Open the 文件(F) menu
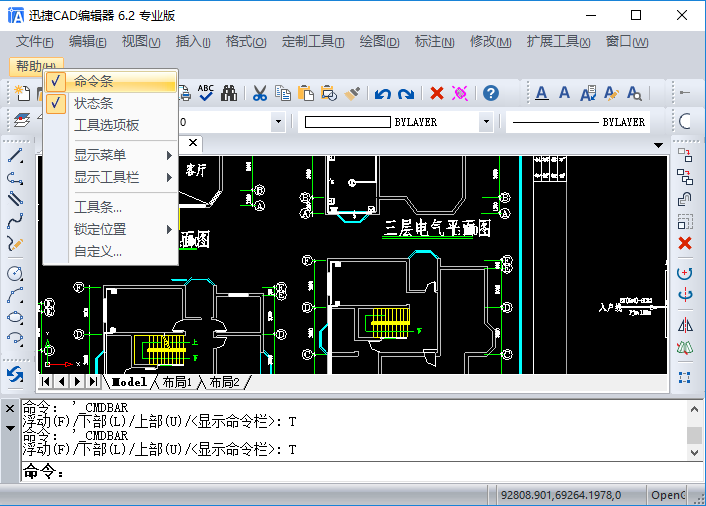Viewport: 706px width, 506px height. [x=34, y=42]
